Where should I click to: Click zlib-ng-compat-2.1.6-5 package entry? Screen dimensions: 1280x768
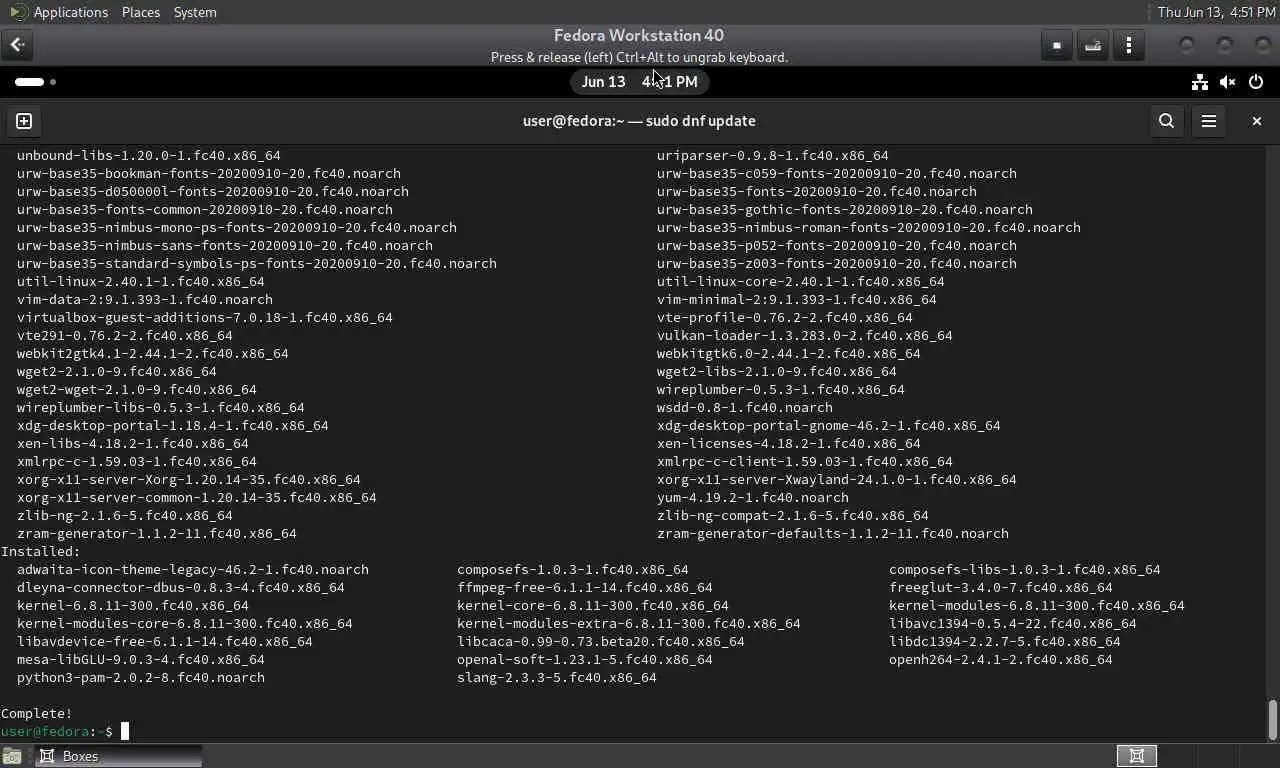click(x=793, y=515)
